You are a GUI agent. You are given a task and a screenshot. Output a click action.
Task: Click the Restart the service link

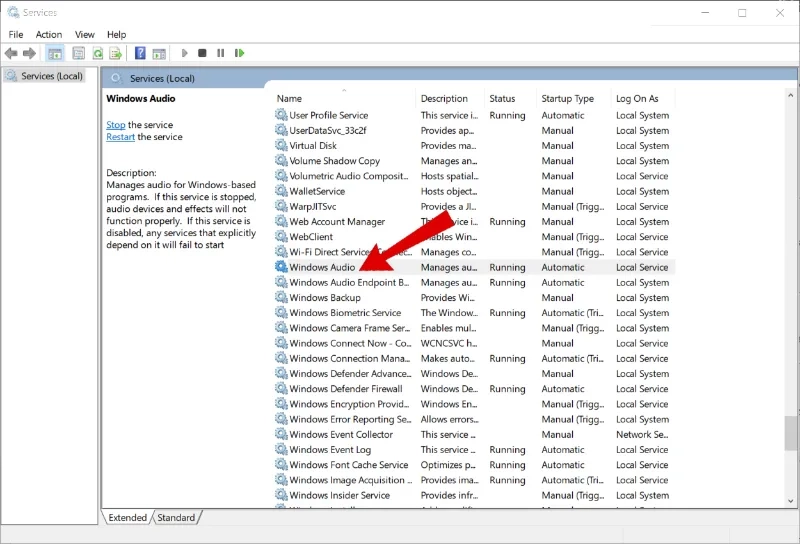click(x=120, y=137)
